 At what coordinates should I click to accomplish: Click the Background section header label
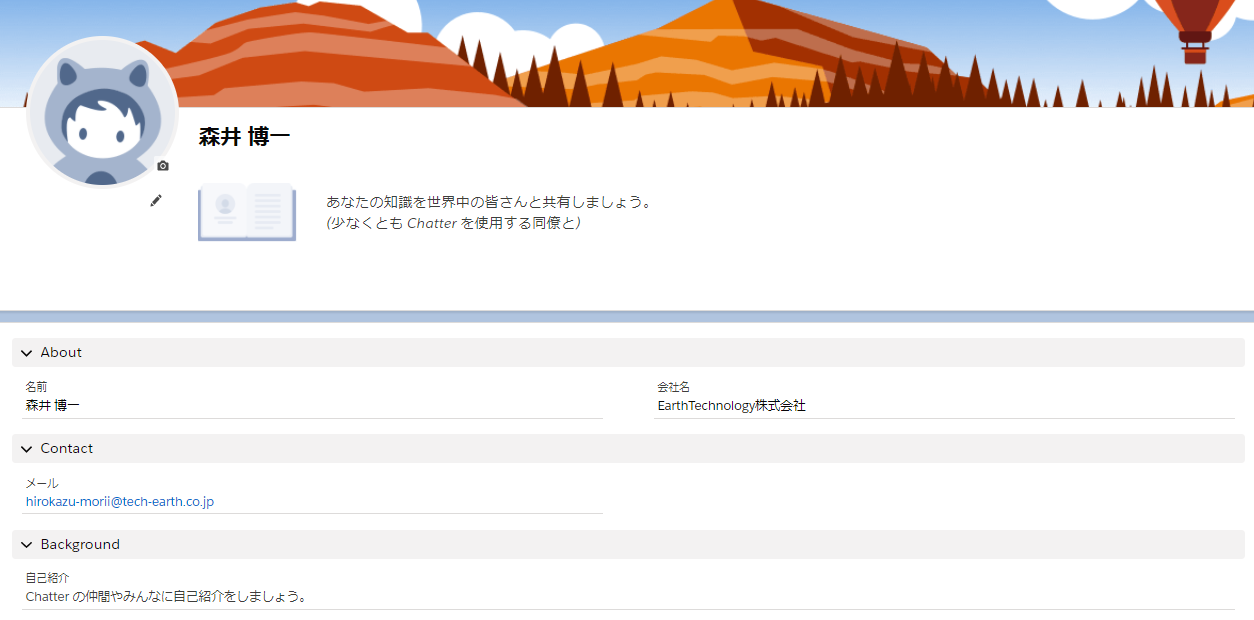pyautogui.click(x=80, y=545)
